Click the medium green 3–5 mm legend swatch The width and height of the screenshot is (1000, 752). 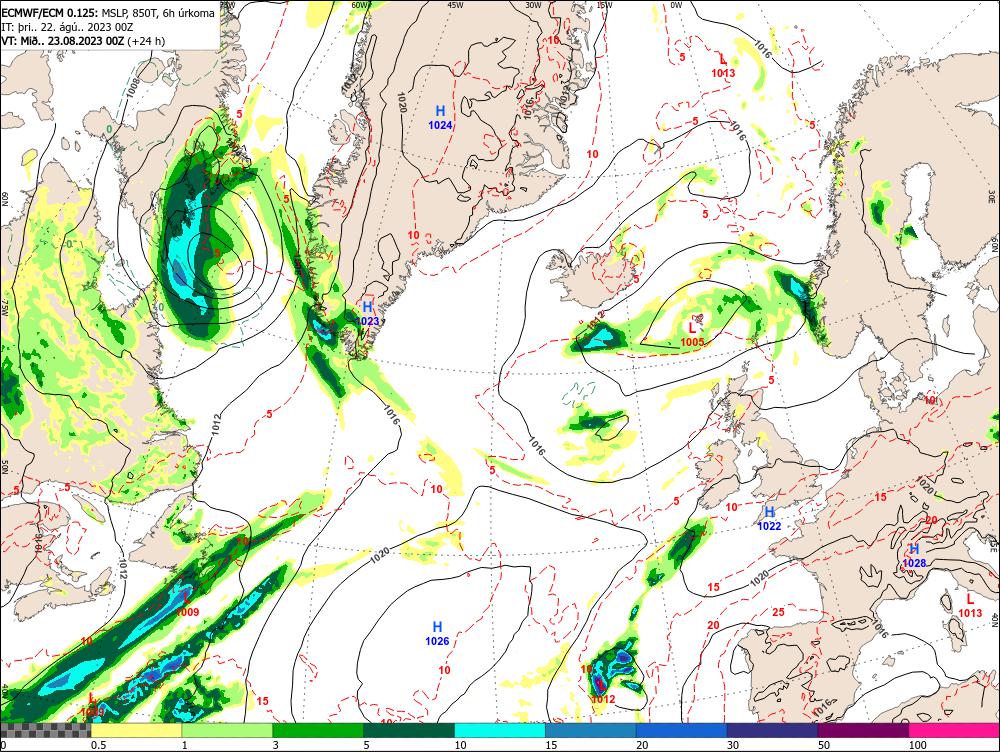[318, 730]
